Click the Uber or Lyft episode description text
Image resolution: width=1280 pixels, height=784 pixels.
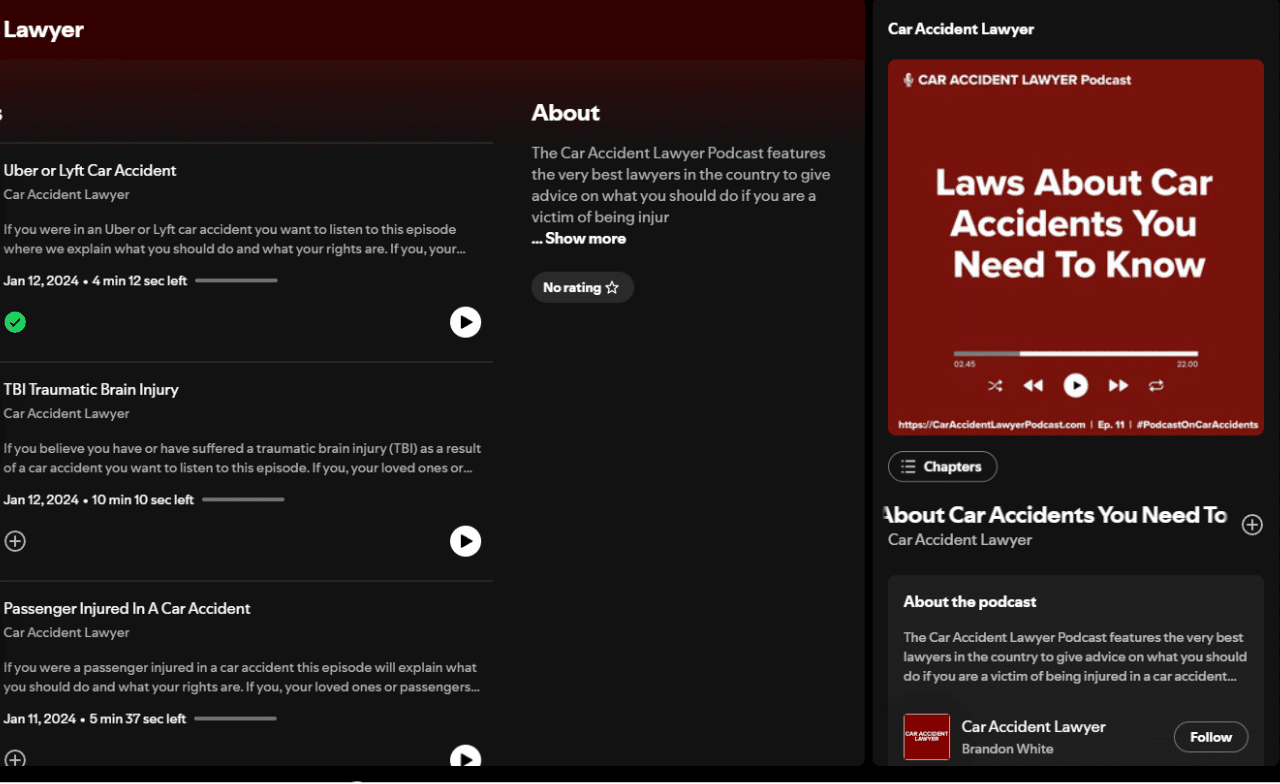click(235, 239)
